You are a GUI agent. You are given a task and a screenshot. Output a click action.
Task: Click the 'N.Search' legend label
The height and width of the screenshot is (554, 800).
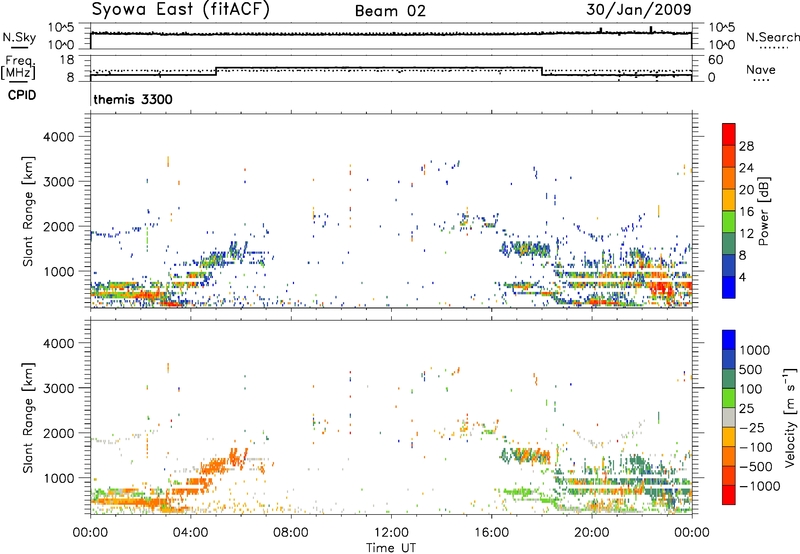772,37
